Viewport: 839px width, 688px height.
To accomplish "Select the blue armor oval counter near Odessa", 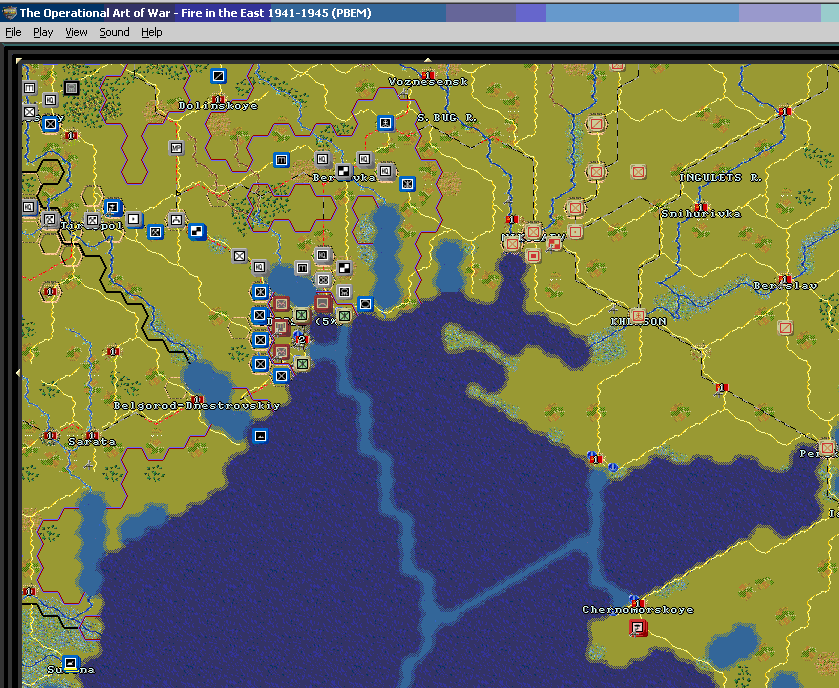I will (365, 304).
